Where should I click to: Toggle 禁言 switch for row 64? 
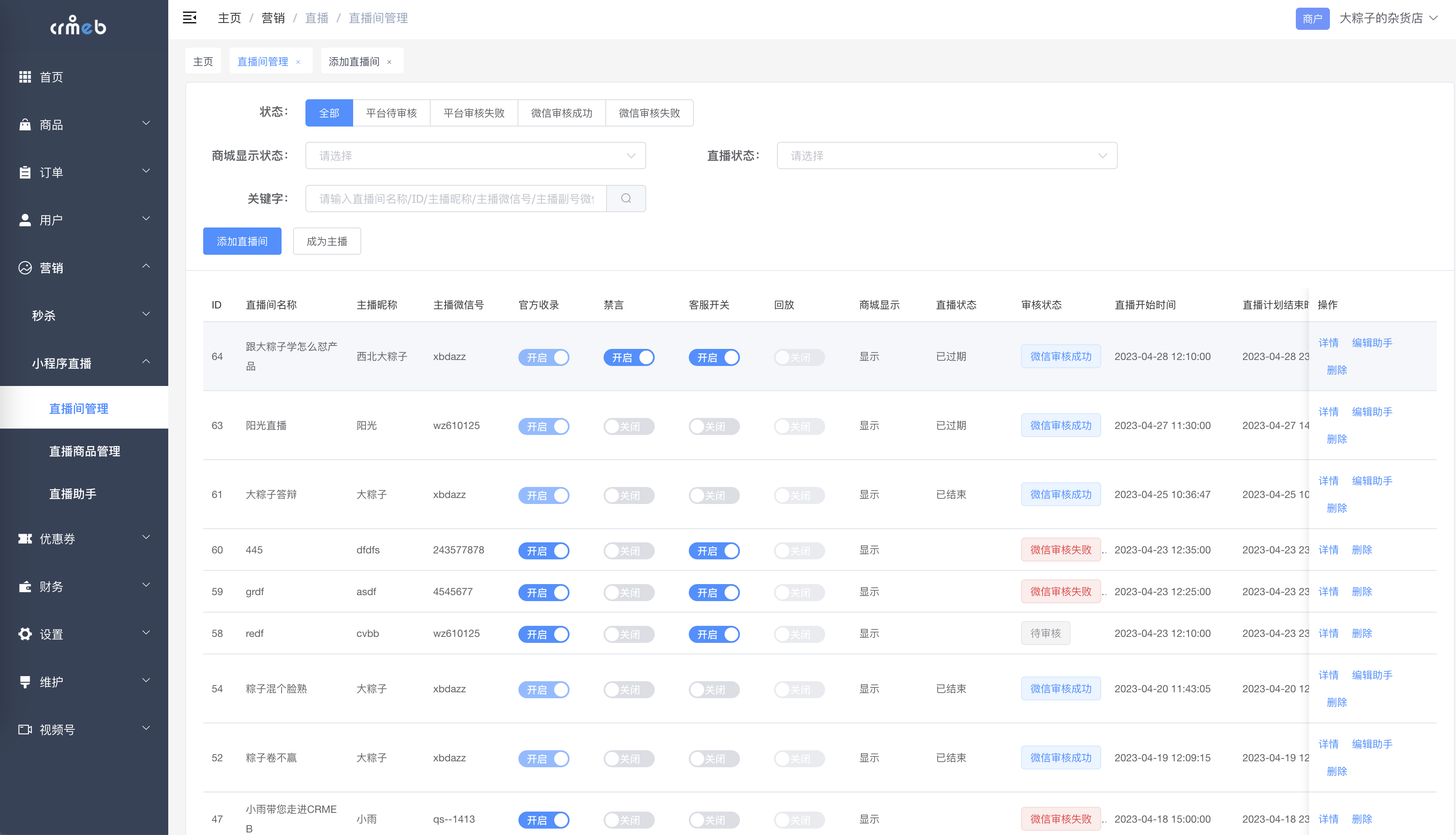pos(629,357)
